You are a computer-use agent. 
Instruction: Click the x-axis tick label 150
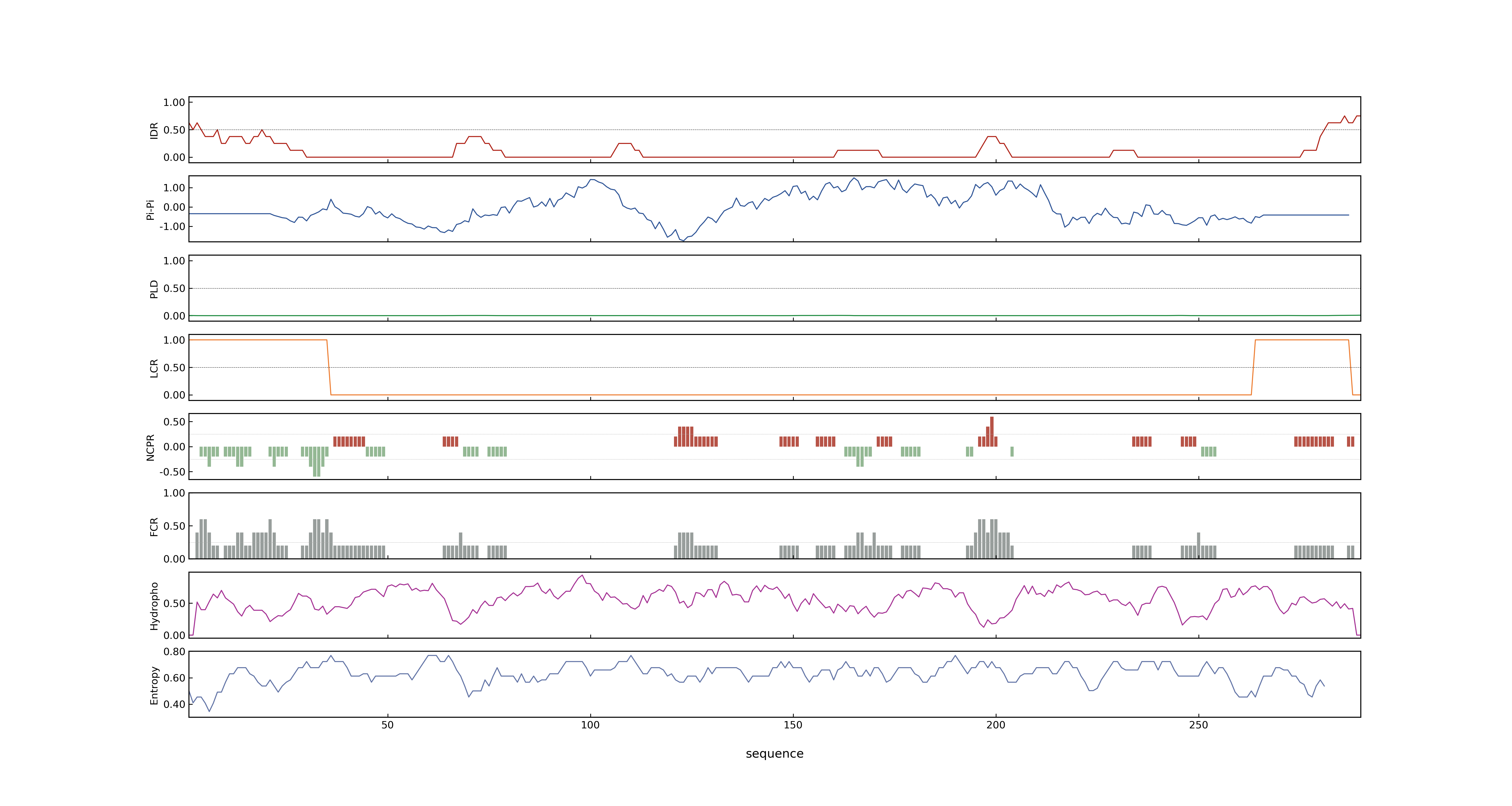793,725
